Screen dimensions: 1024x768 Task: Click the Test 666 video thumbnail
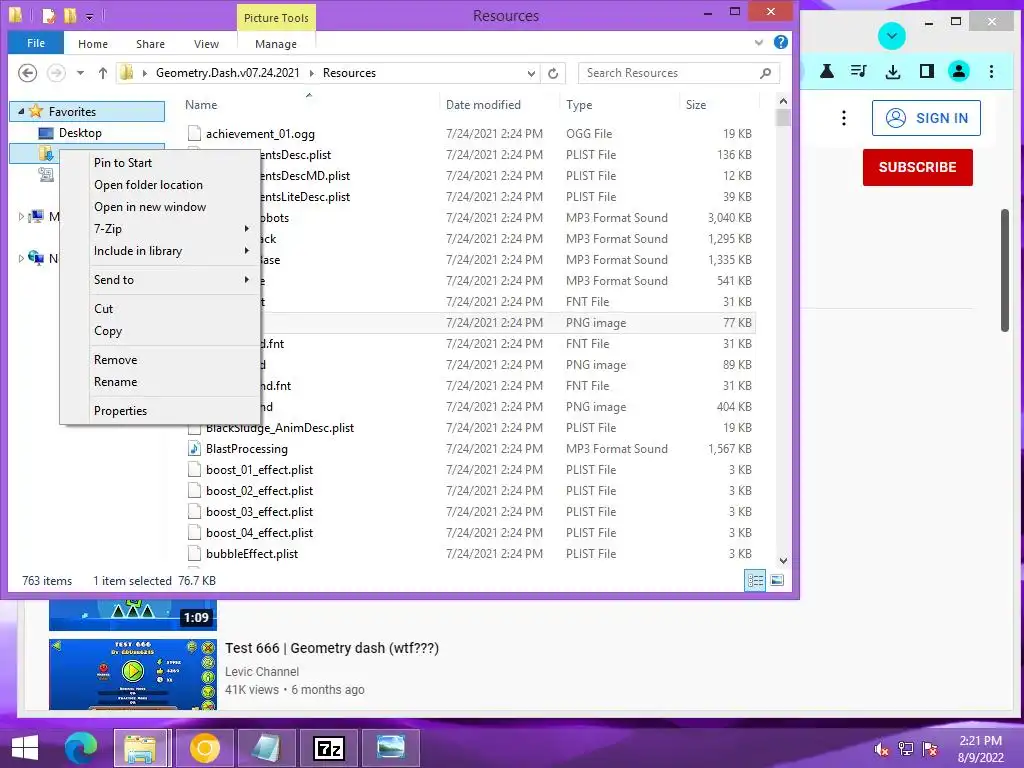(x=133, y=675)
